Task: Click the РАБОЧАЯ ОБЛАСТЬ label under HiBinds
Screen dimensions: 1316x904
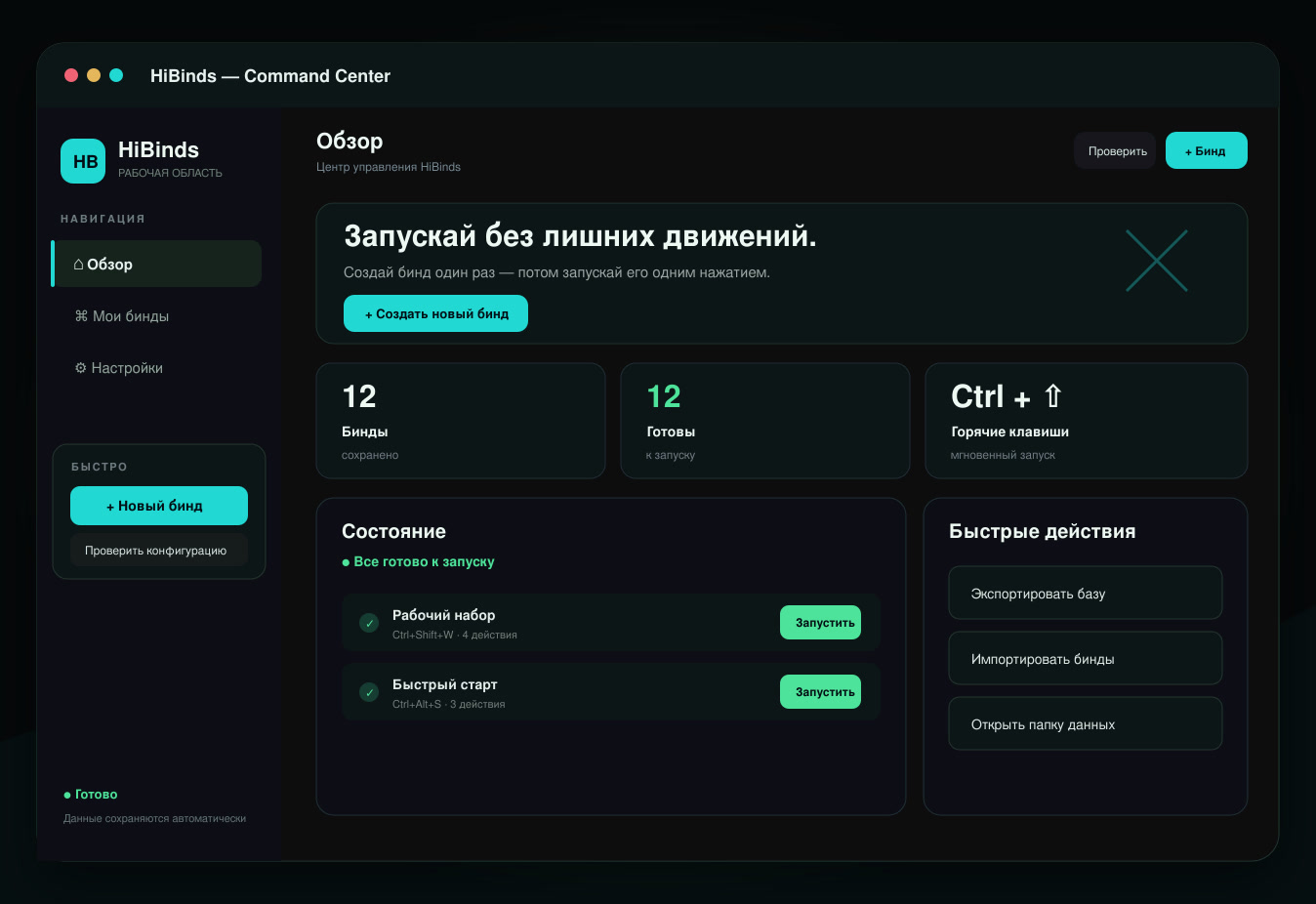Action: pos(170,173)
